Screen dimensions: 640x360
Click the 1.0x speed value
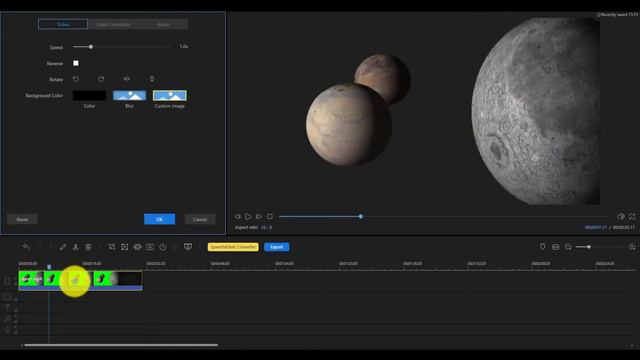pos(184,47)
